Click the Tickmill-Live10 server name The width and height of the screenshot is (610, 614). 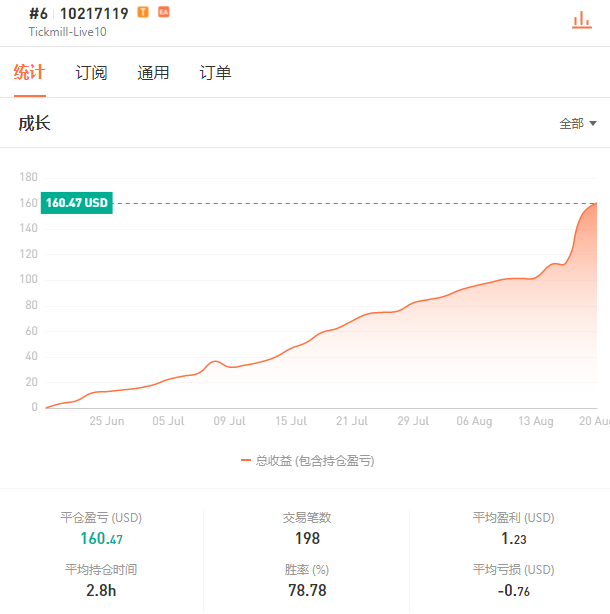point(67,32)
